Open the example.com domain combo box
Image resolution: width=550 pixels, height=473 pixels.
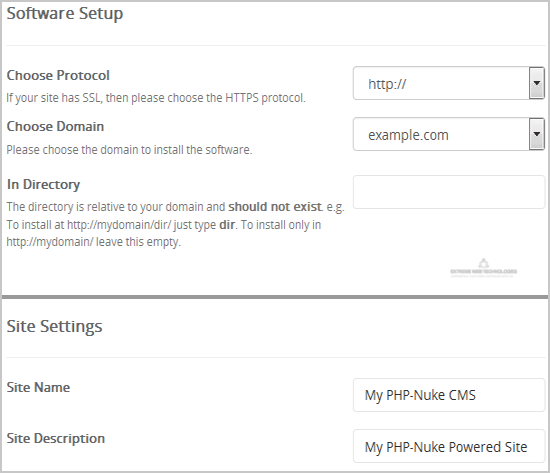pos(449,134)
